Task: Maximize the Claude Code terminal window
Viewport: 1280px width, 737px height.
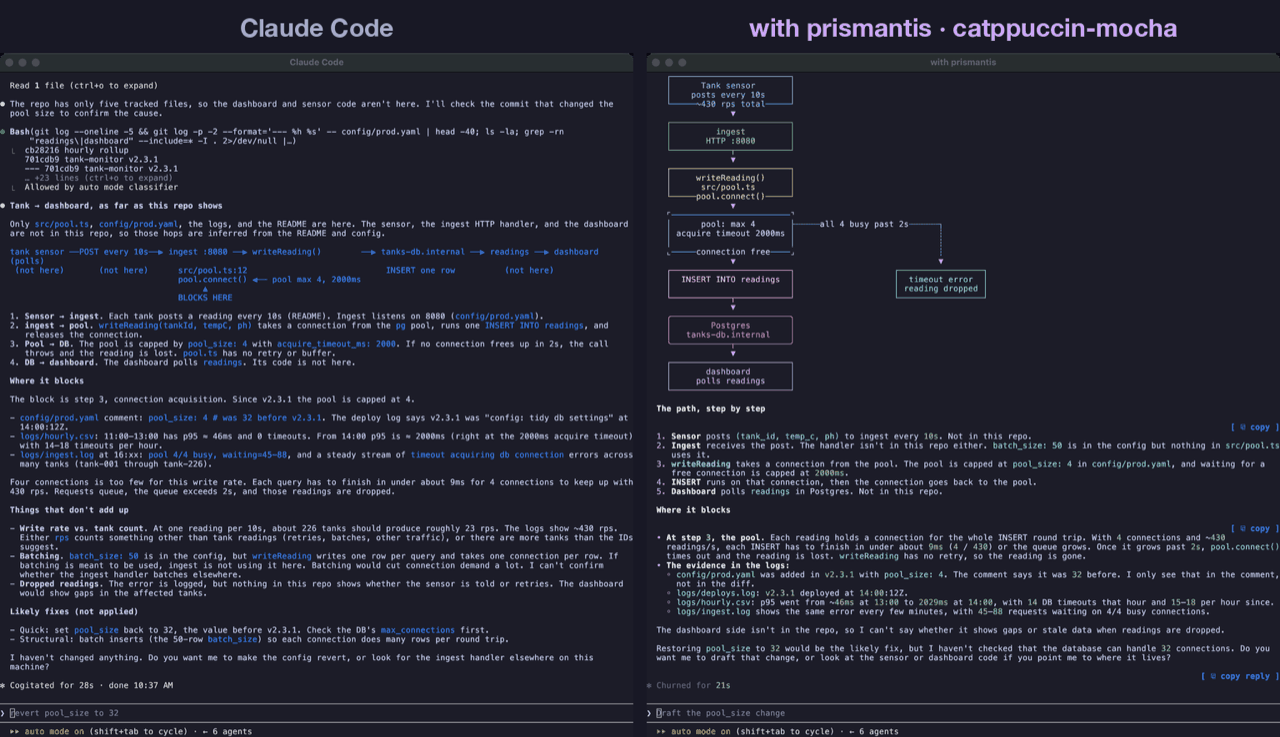Action: coord(34,62)
